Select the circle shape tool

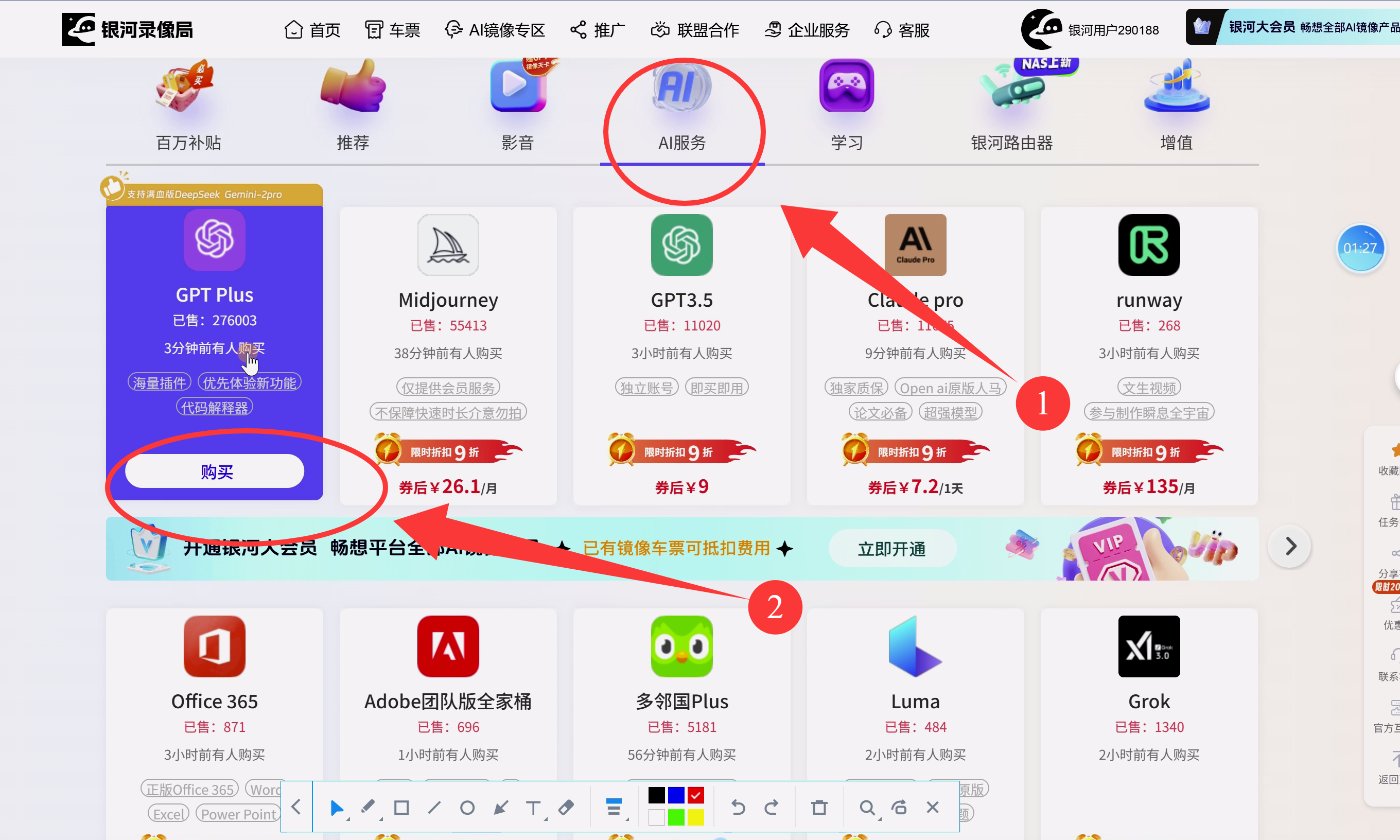pos(467,808)
